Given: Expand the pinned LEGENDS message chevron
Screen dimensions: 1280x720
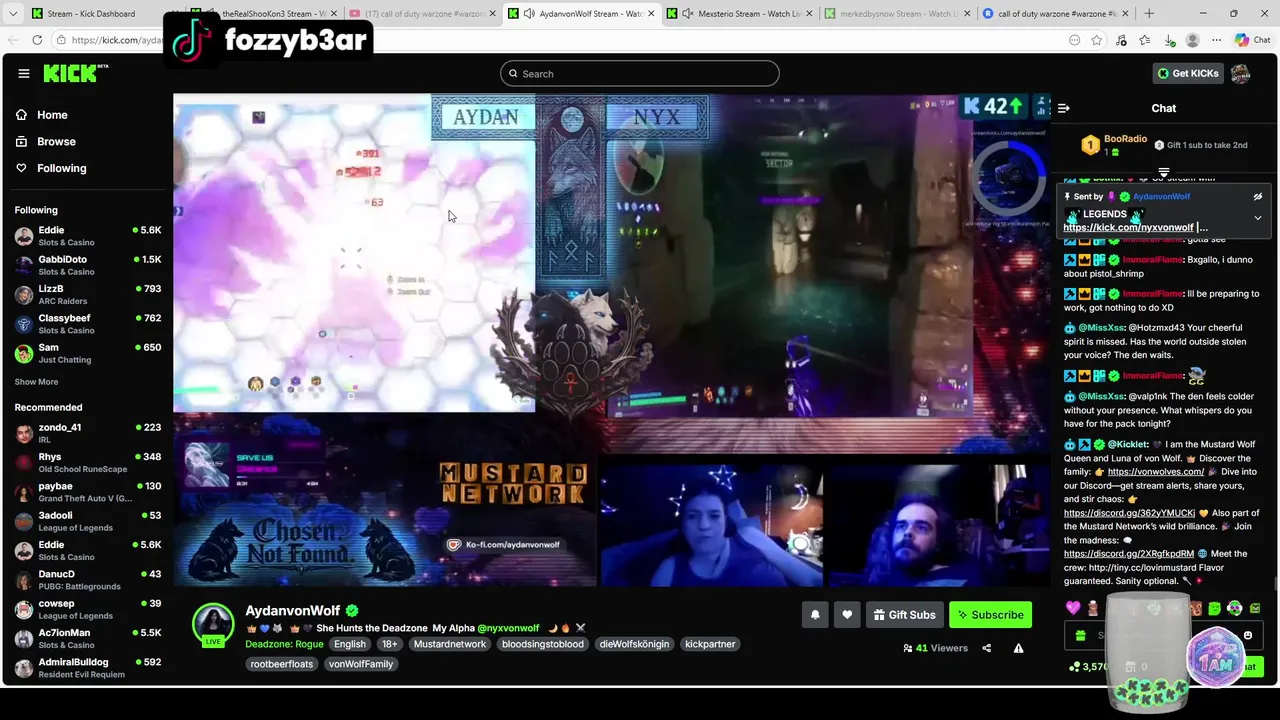Looking at the screenshot, I should pos(1258,217).
